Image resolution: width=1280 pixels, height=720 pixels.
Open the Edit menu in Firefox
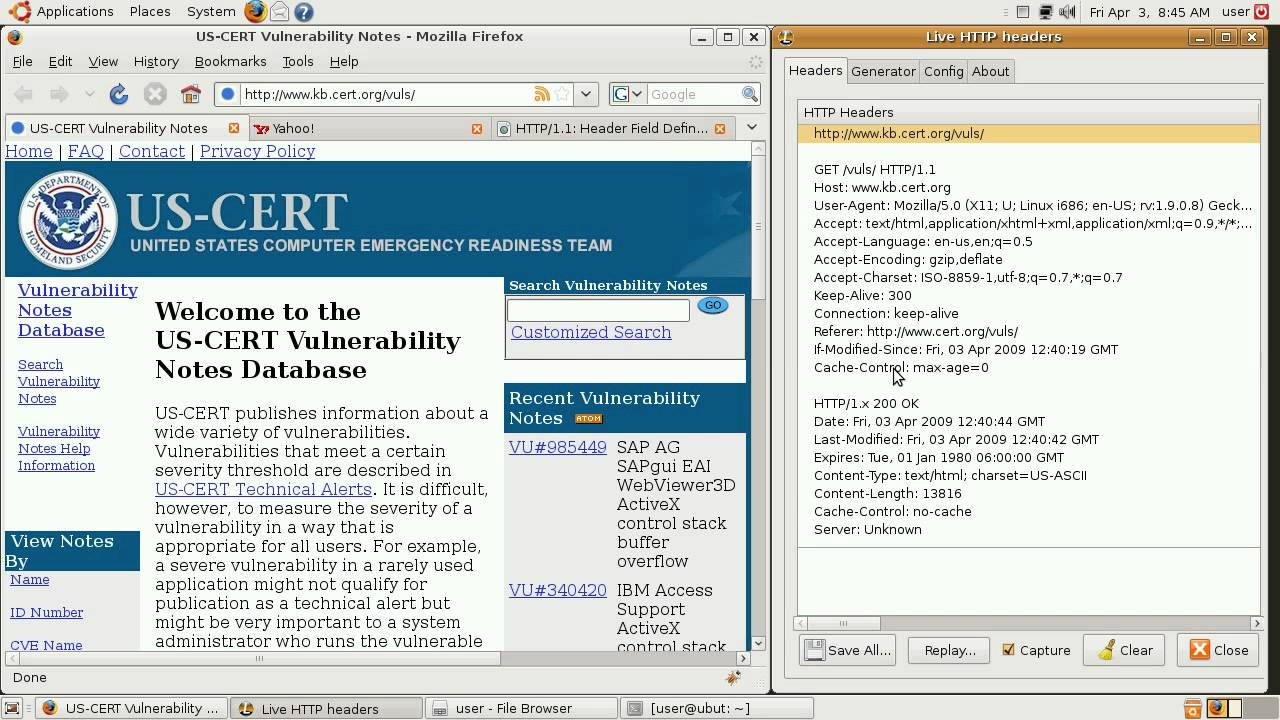point(60,61)
